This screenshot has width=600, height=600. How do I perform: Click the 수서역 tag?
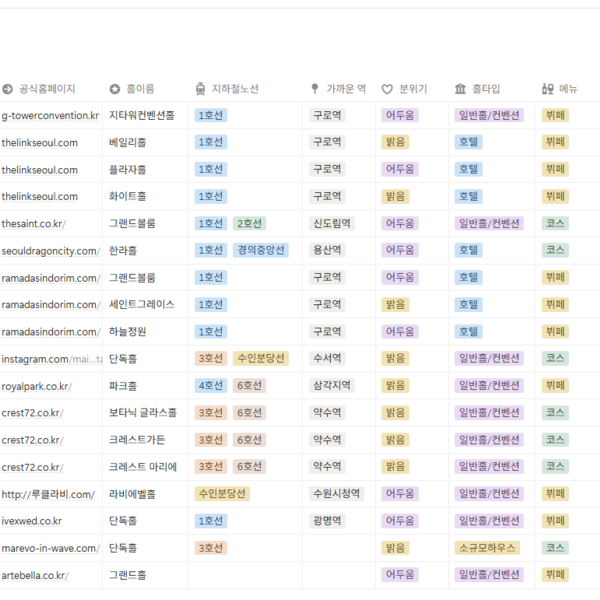327,359
